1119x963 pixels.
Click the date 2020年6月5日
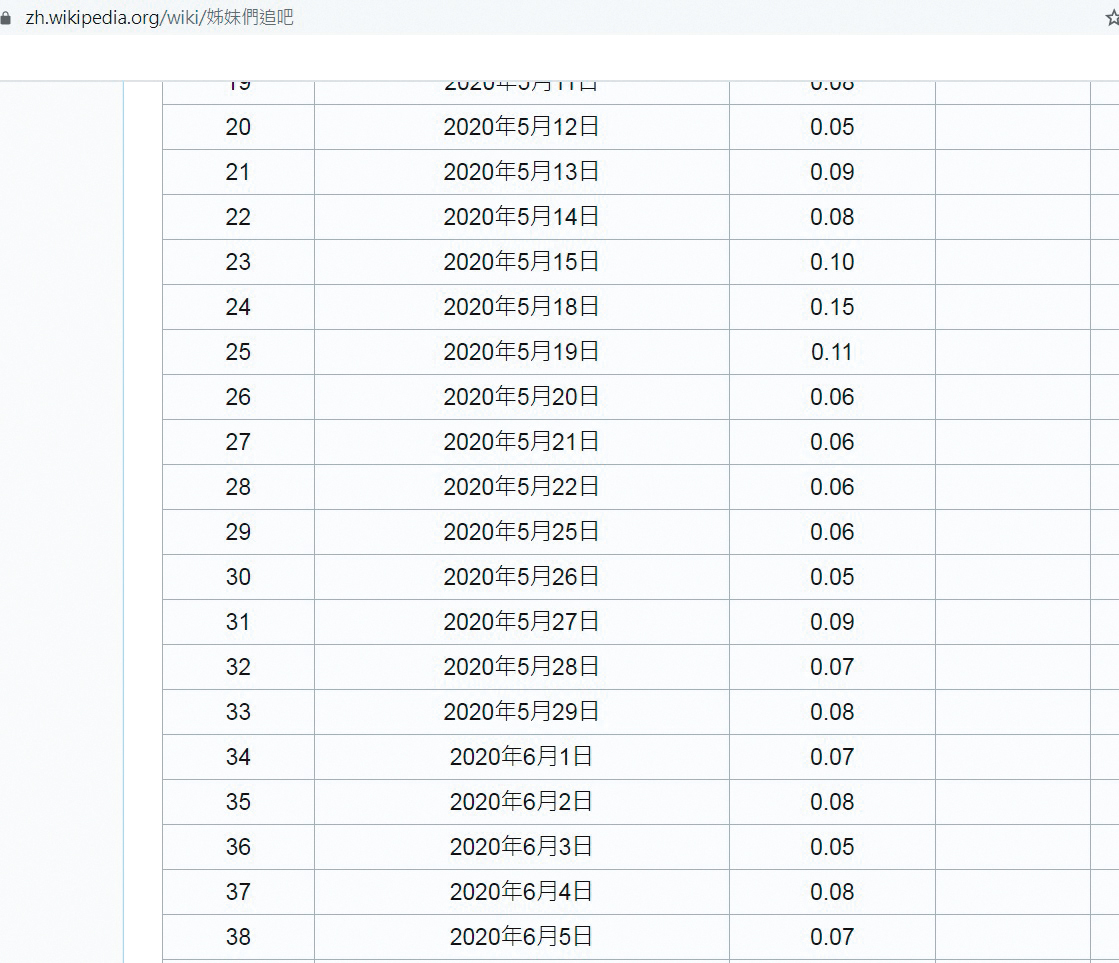521,937
